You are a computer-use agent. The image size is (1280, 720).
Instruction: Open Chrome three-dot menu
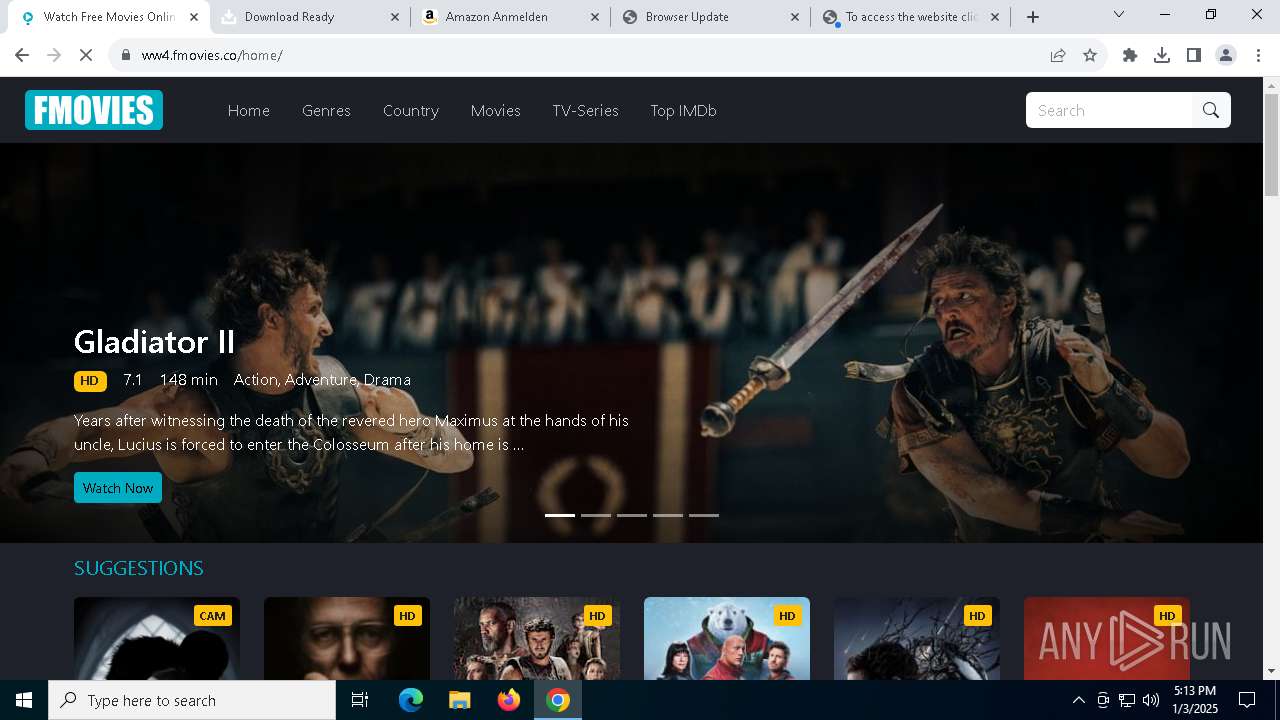[x=1258, y=55]
